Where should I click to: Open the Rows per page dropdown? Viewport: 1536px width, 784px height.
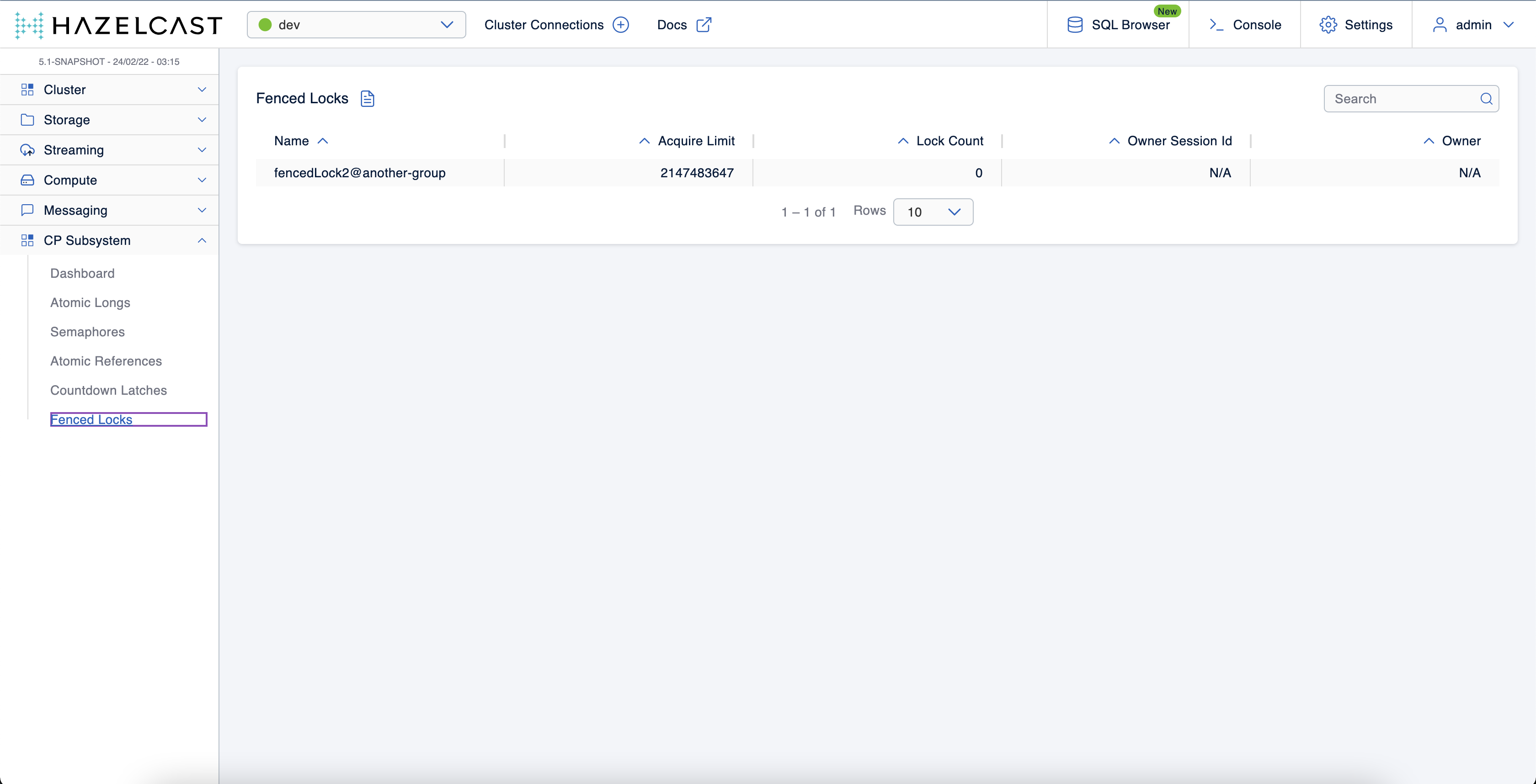933,212
